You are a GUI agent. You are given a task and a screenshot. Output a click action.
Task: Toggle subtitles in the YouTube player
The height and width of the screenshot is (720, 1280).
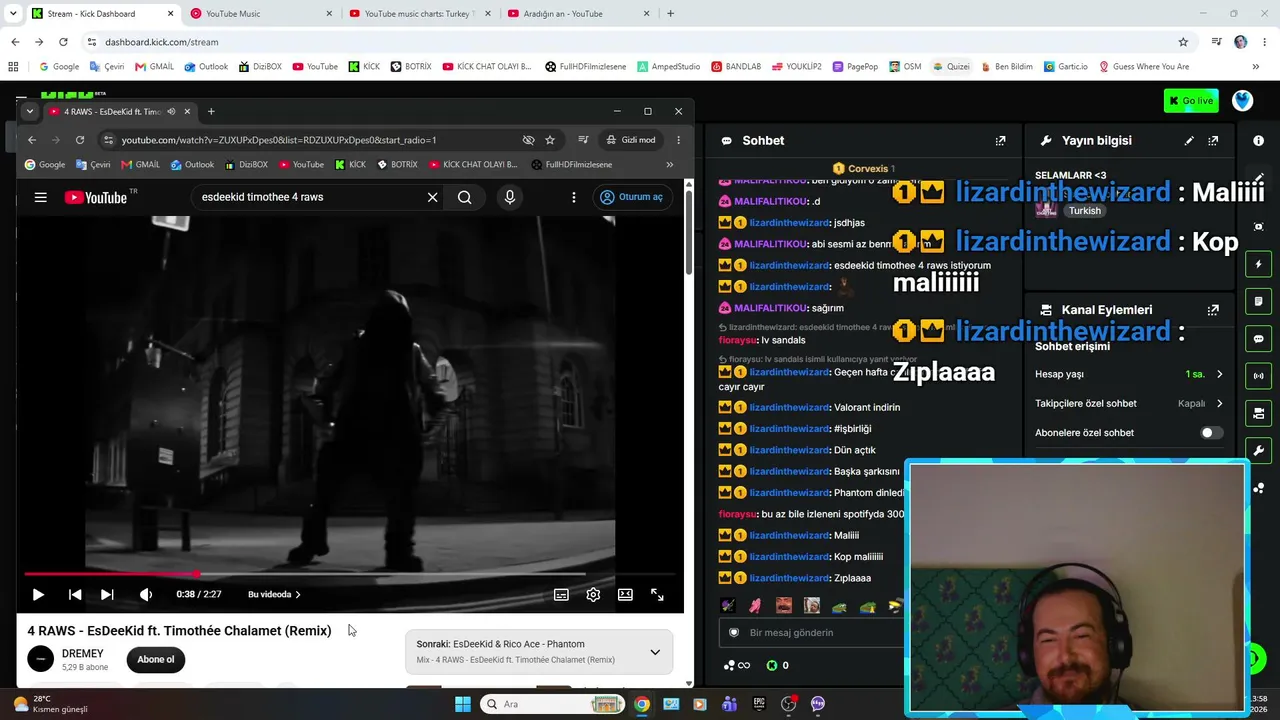561,594
